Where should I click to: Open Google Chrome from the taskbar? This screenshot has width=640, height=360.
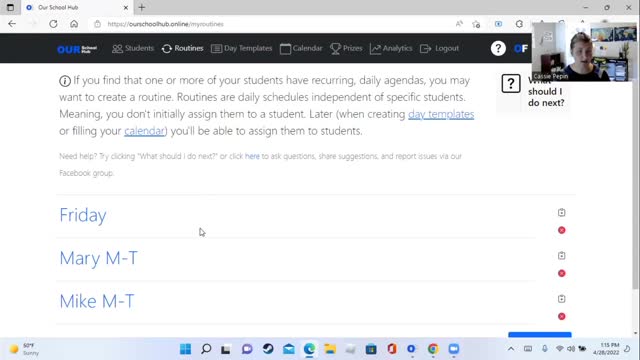[433, 349]
